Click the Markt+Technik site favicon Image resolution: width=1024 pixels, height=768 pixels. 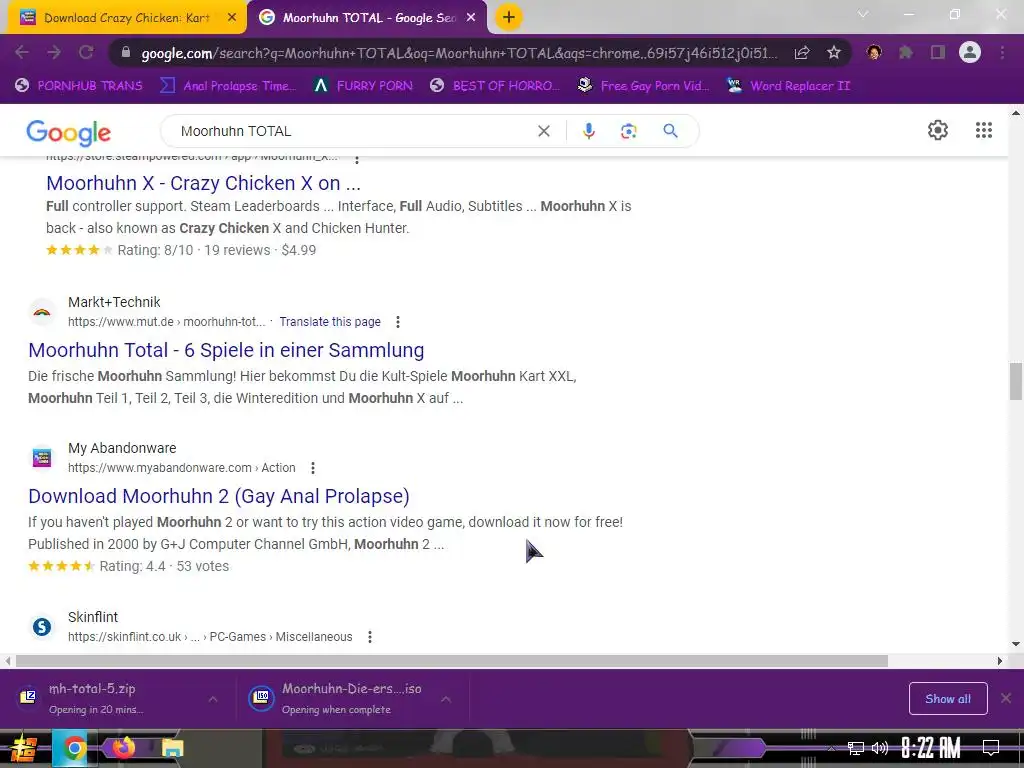pos(42,312)
